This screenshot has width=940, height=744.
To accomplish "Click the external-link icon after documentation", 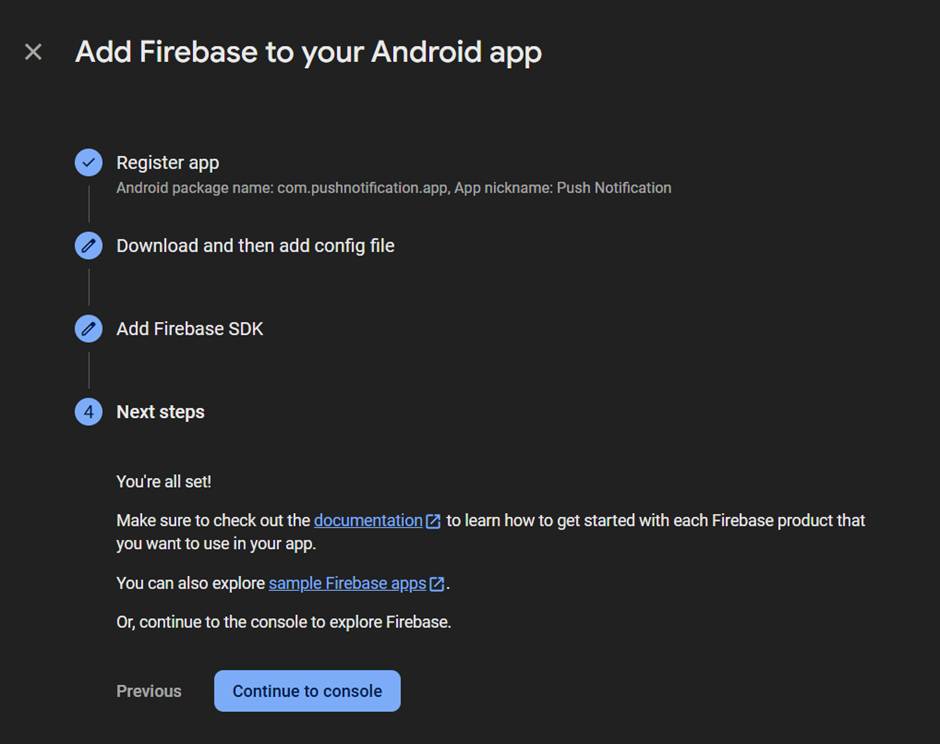I will point(433,521).
